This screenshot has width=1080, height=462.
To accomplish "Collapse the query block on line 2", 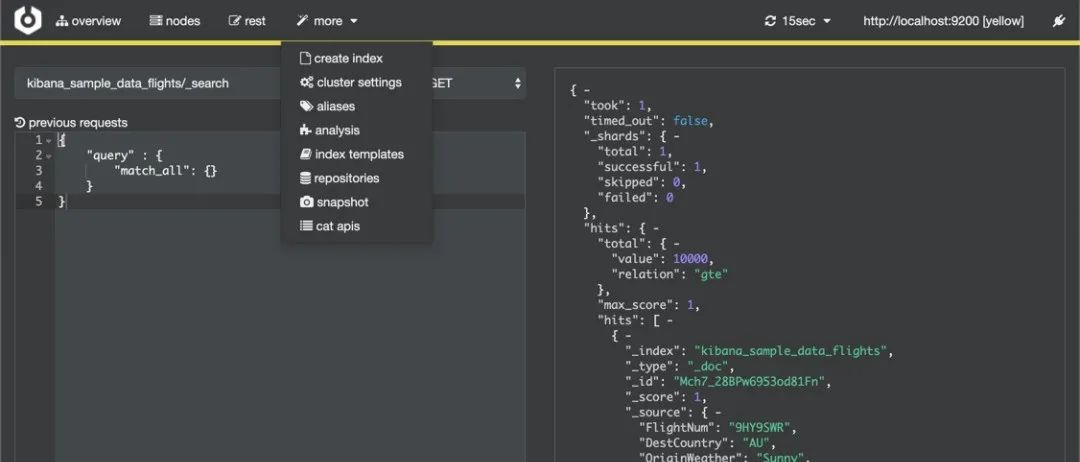I will (48, 156).
